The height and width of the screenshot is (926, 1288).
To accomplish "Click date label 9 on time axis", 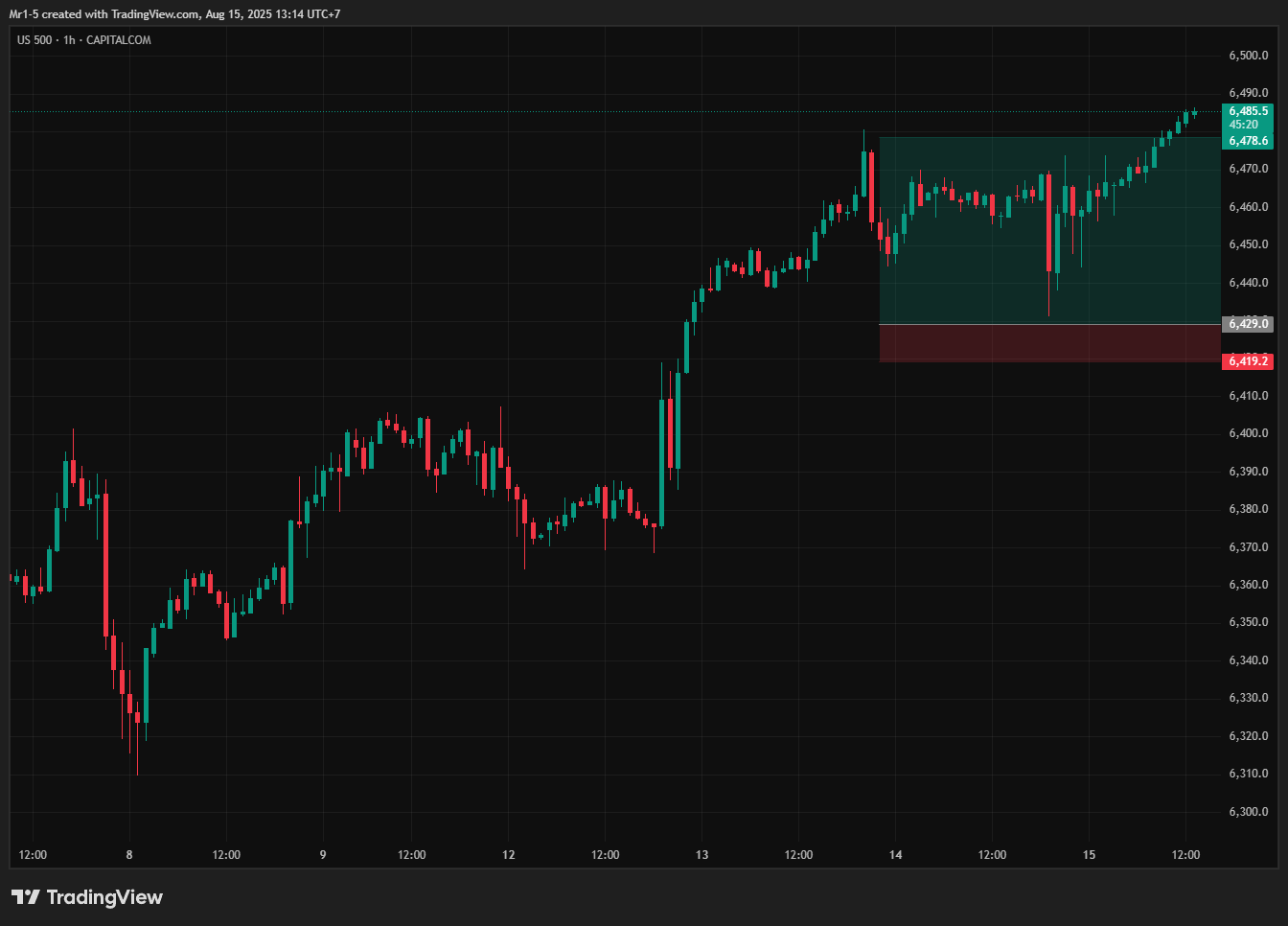I will 323,855.
